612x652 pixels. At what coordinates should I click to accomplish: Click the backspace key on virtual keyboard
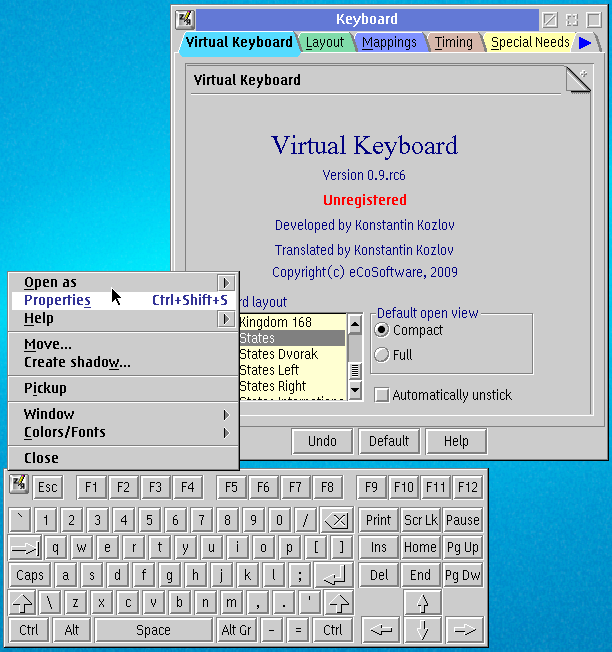(x=336, y=520)
